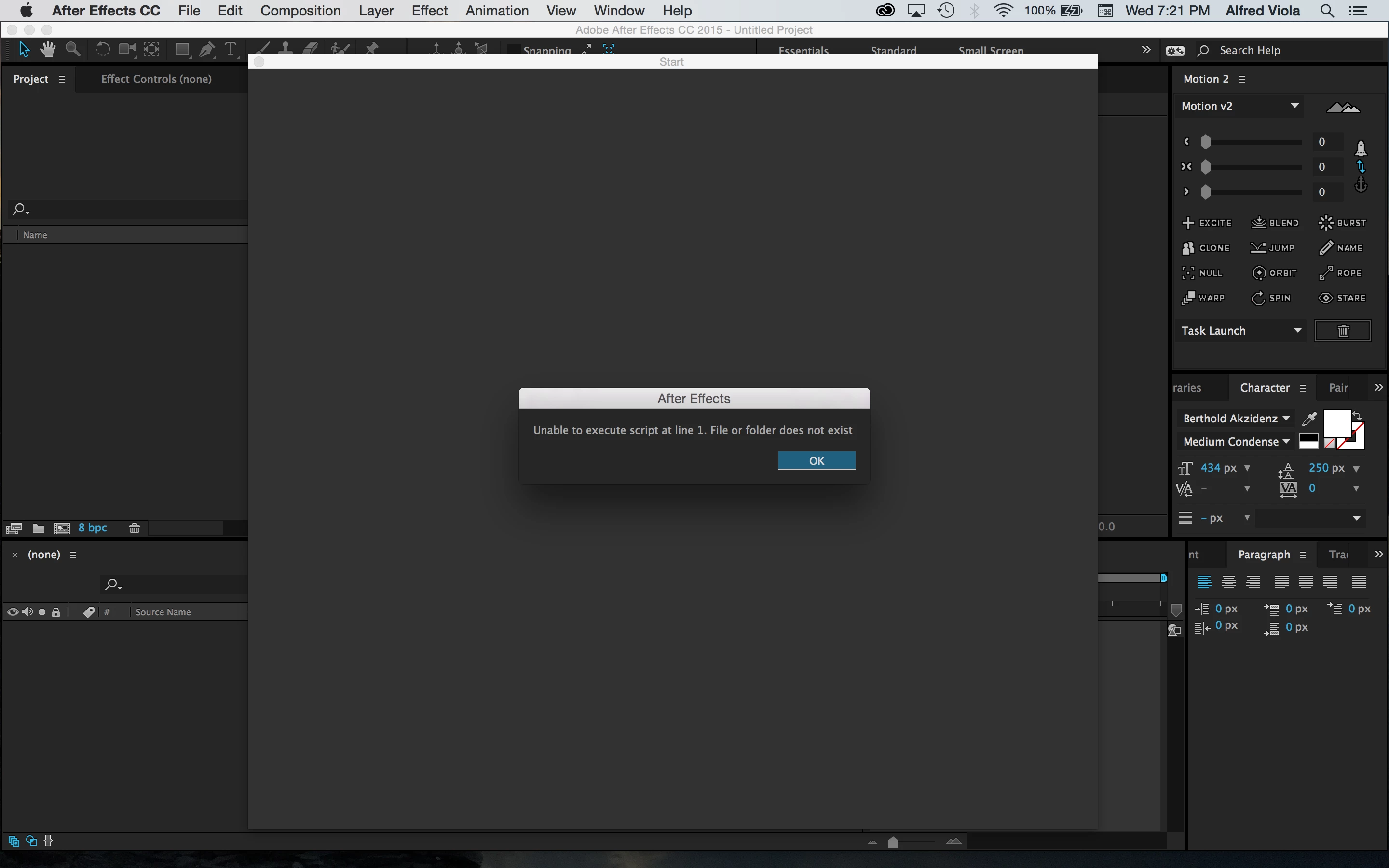Screen dimensions: 1389x868
Task: Click the eyedropper in Character panel
Action: (x=1309, y=419)
